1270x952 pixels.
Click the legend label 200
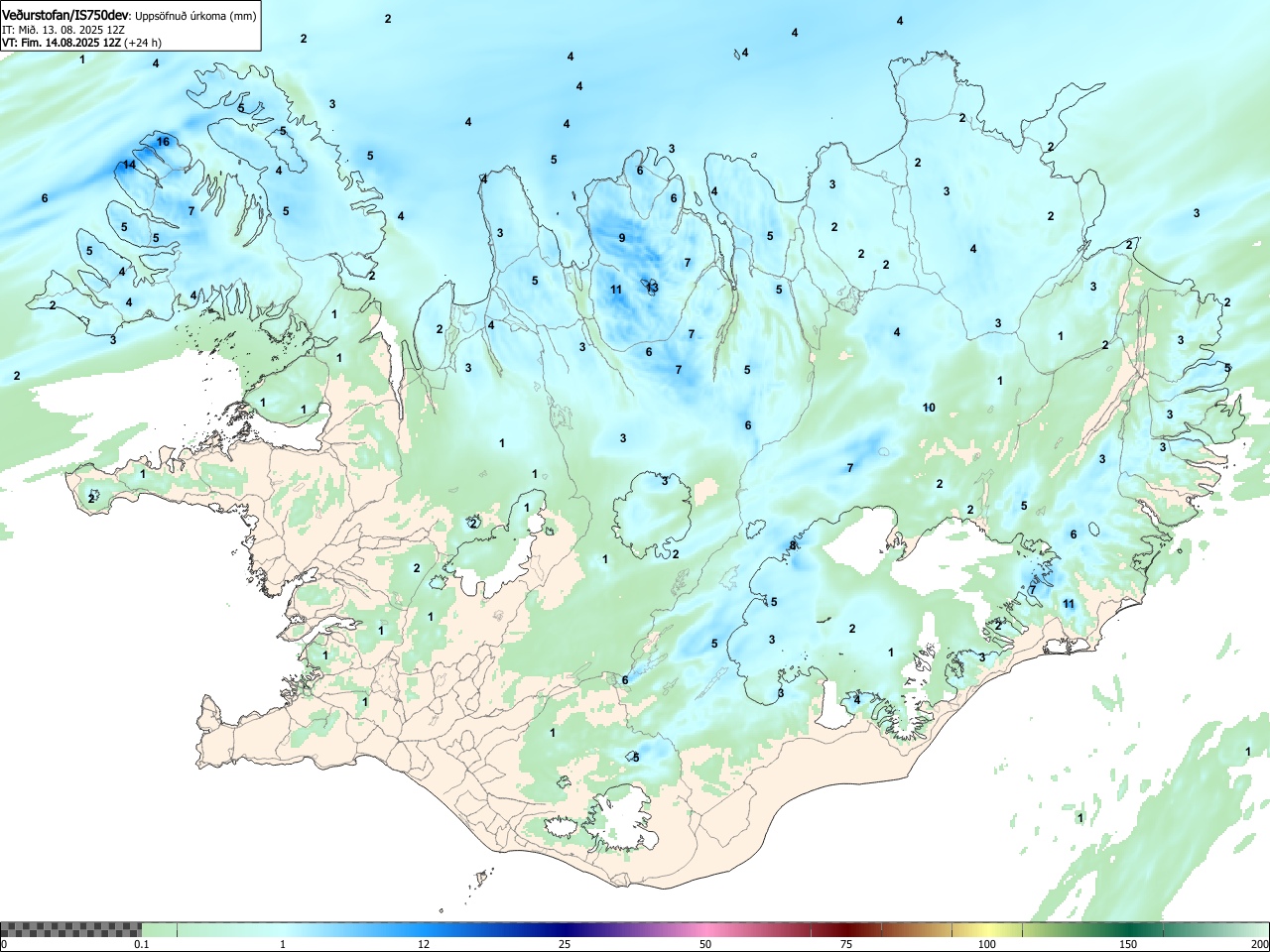coord(1259,944)
